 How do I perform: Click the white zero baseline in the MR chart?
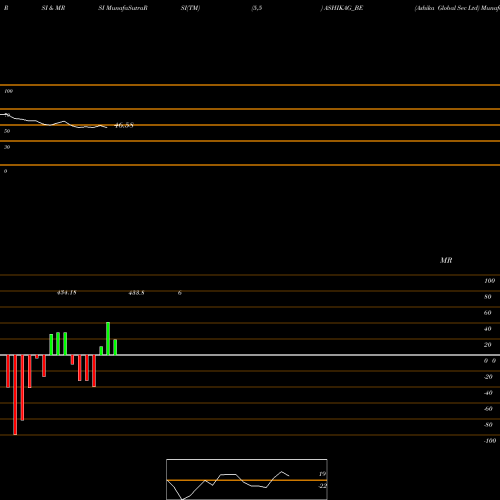(x=250, y=355)
